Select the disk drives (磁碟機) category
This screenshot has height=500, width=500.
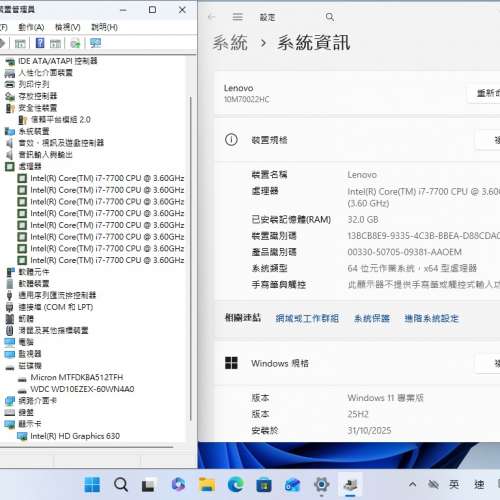pyautogui.click(x=23, y=366)
